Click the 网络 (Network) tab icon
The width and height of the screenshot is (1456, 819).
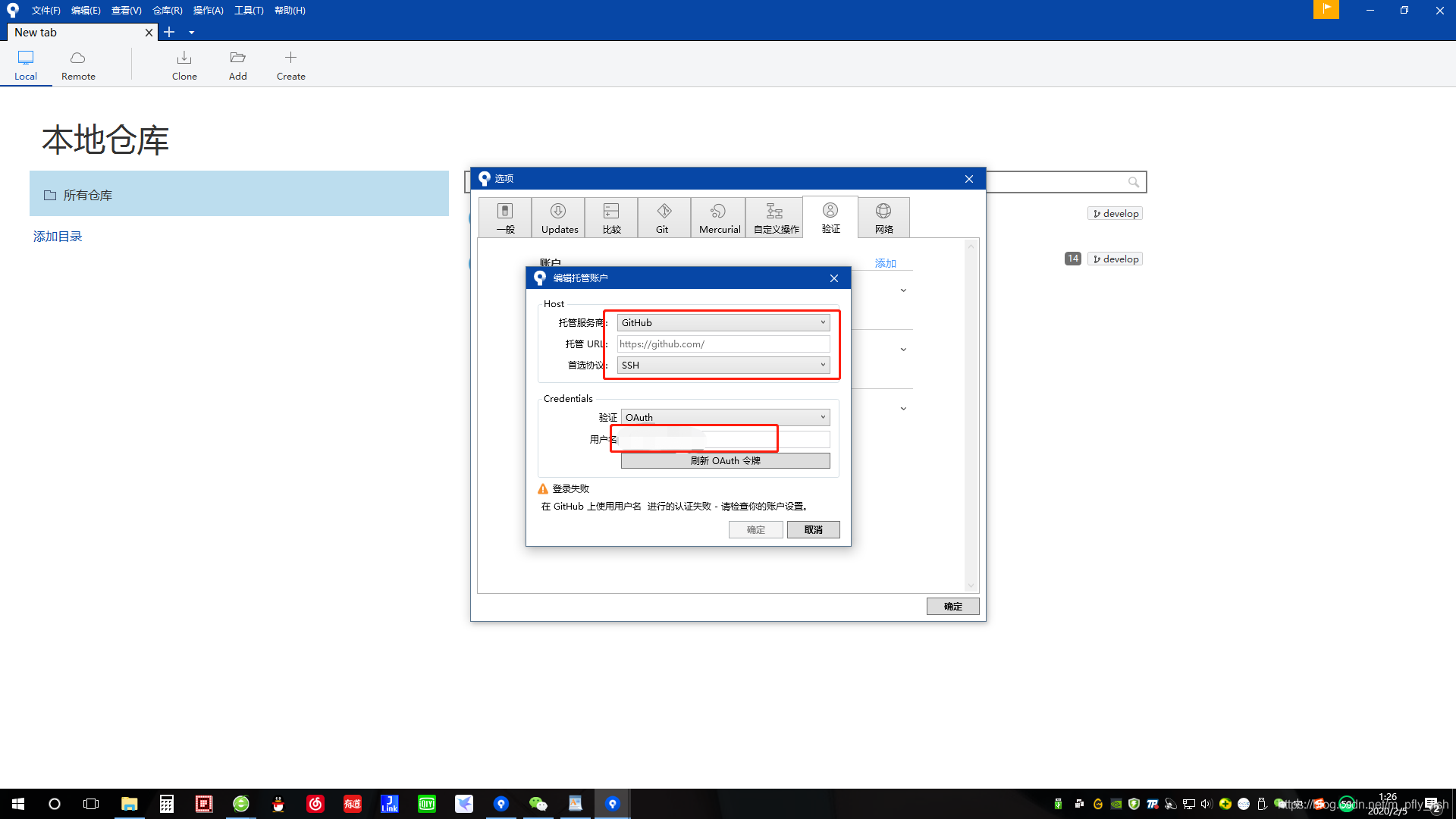pos(883,217)
